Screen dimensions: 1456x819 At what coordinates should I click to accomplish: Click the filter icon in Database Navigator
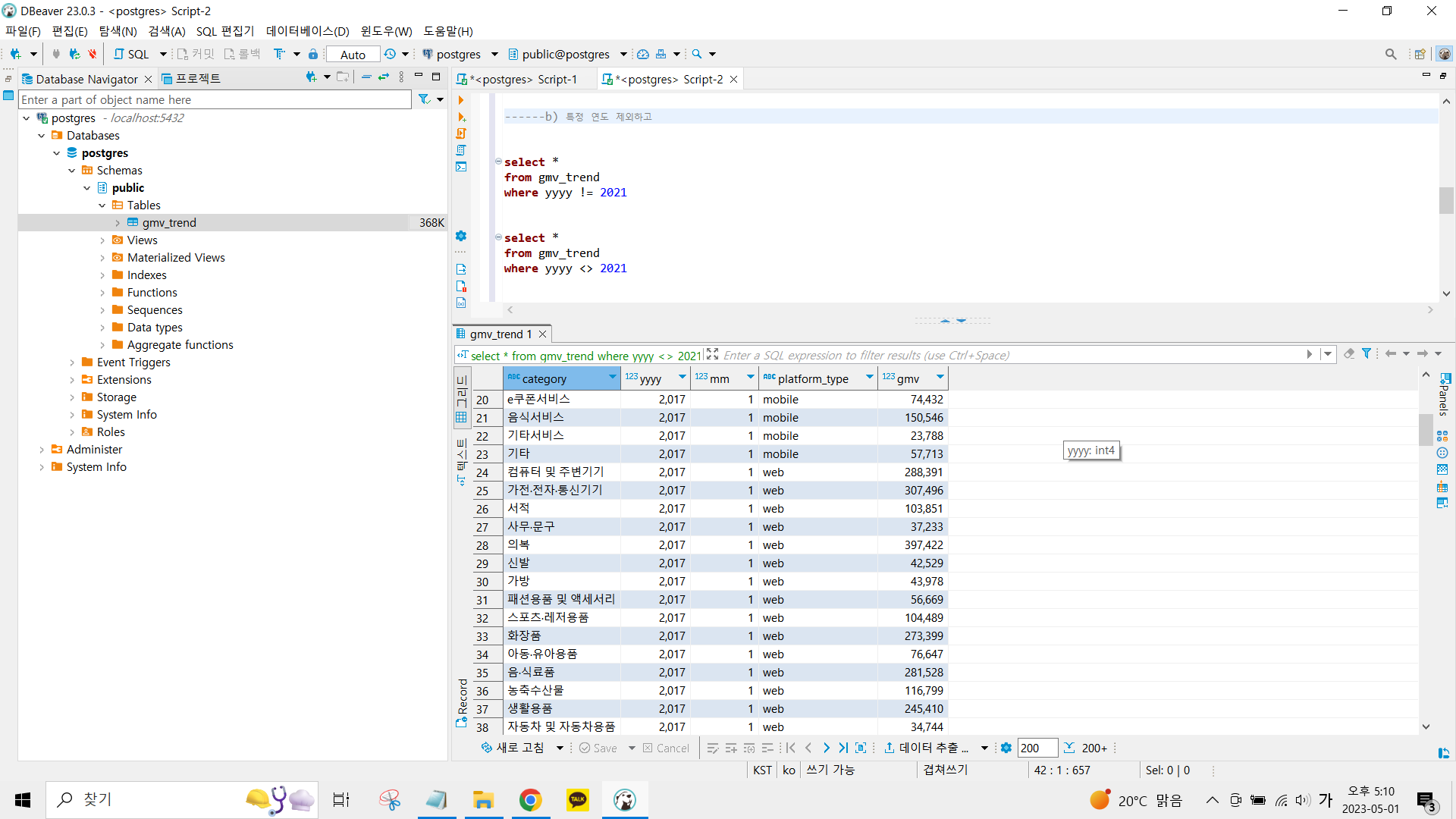425,99
